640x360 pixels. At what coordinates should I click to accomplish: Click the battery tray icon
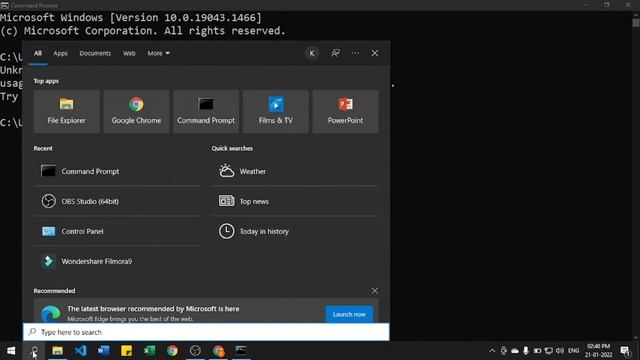pyautogui.click(x=538, y=351)
